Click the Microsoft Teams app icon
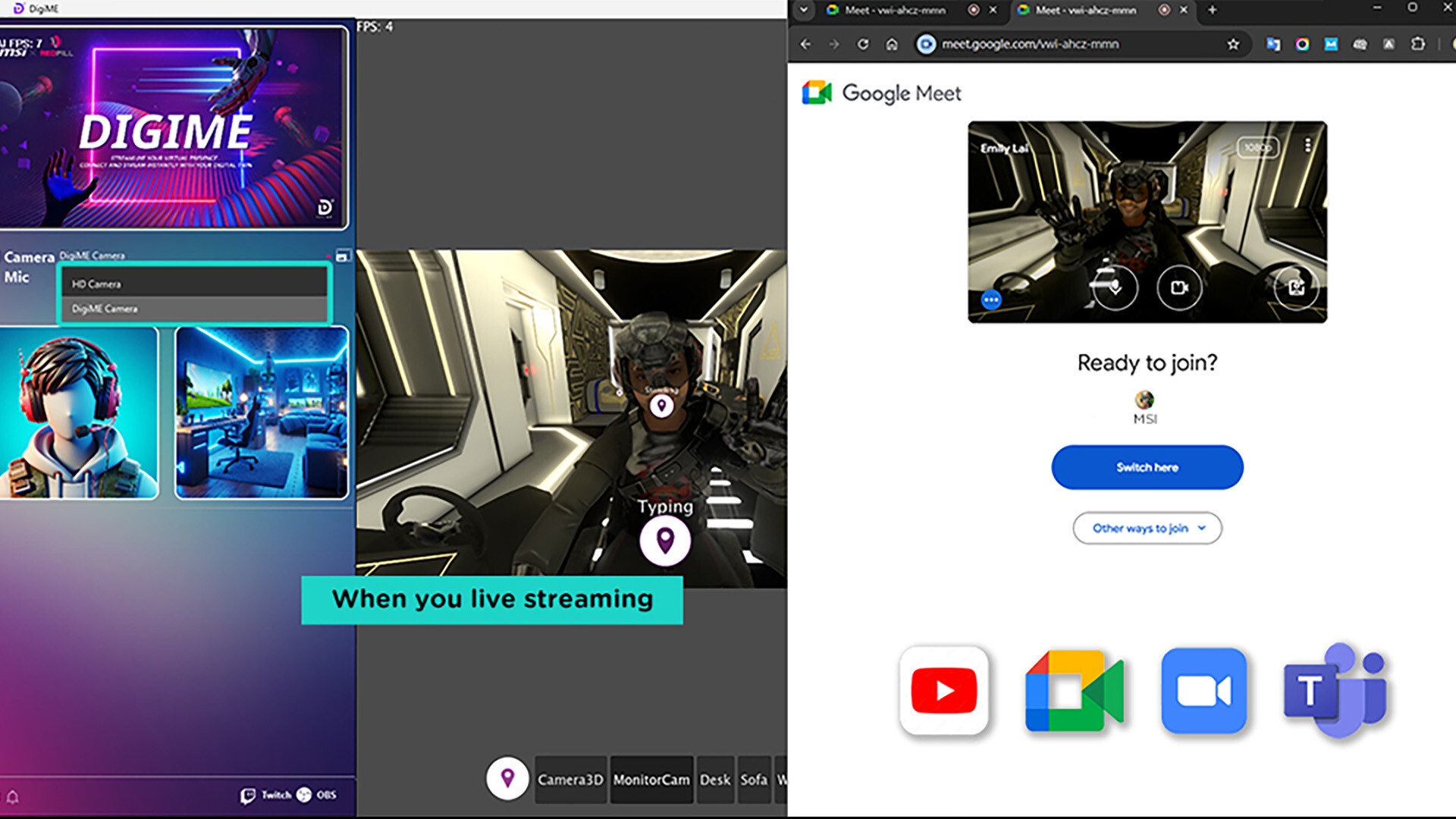 [1333, 692]
